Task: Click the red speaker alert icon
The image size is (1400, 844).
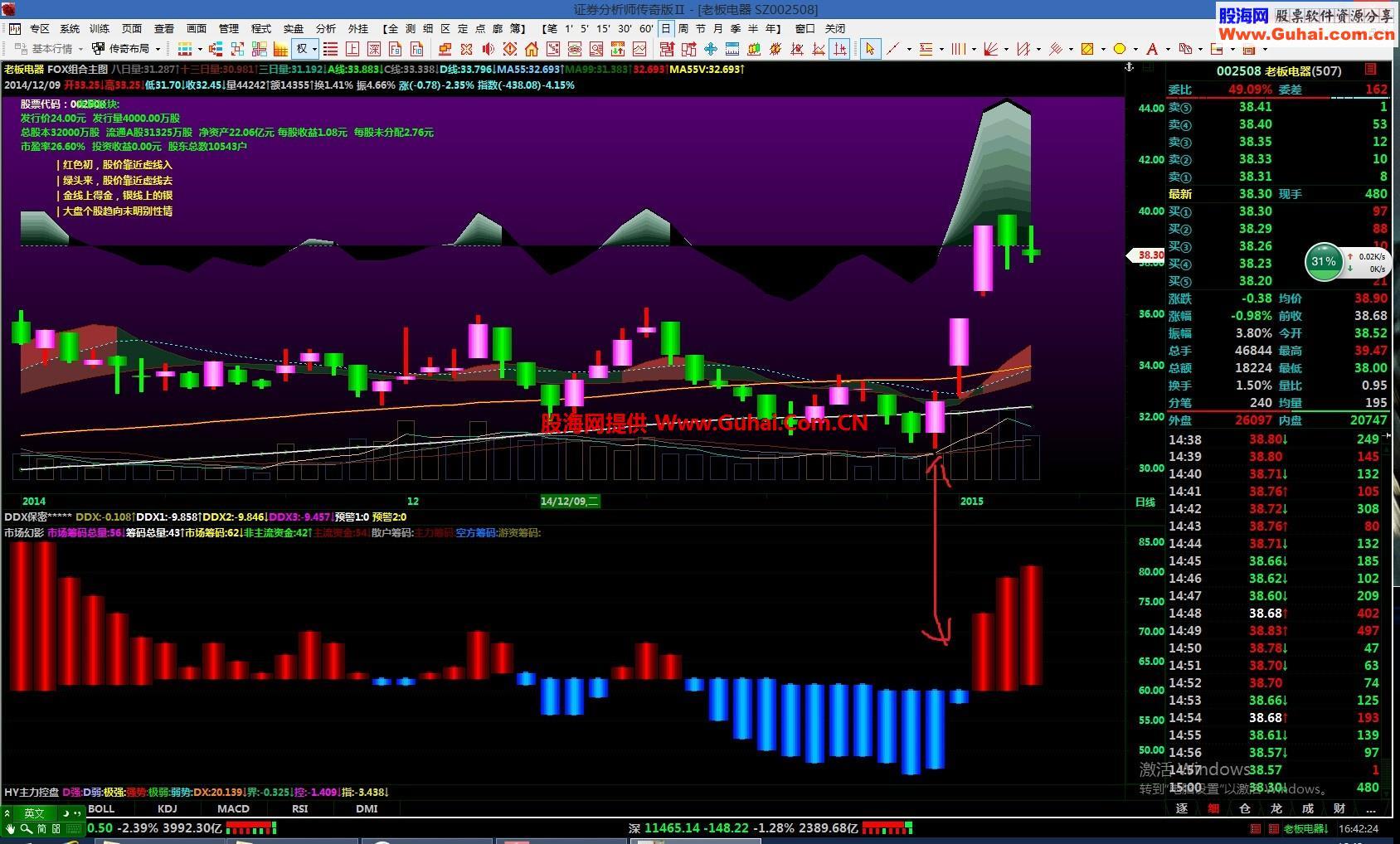Action: [489, 49]
